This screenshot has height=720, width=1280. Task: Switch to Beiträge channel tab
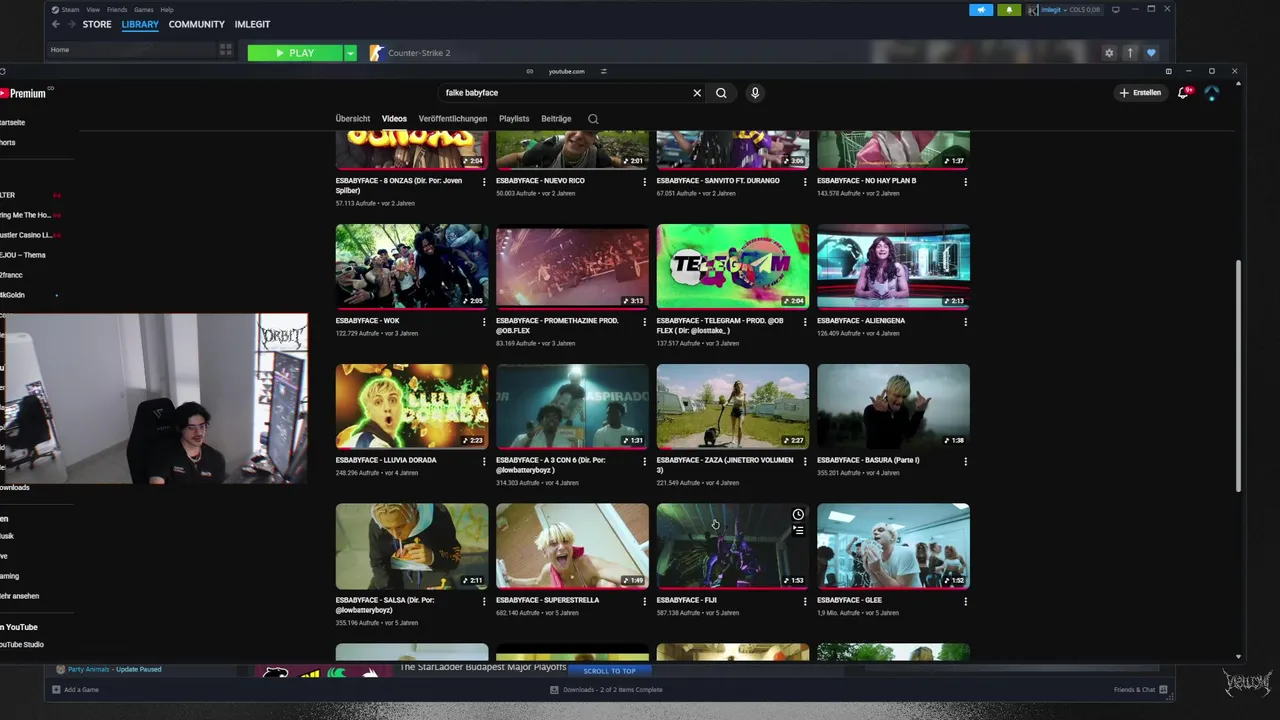point(556,119)
